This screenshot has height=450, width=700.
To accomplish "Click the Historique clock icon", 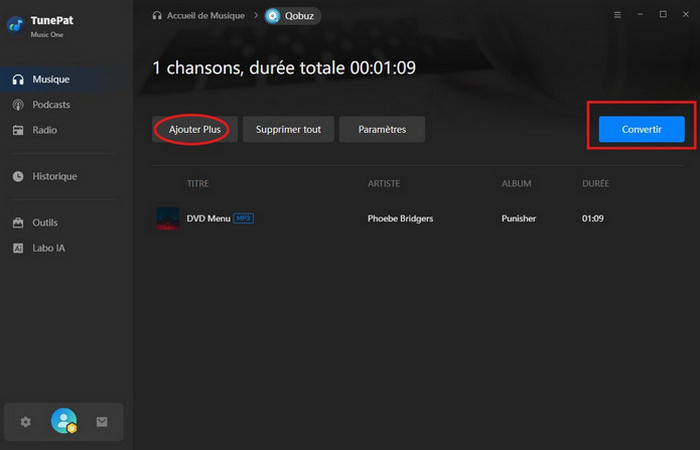I will click(18, 176).
